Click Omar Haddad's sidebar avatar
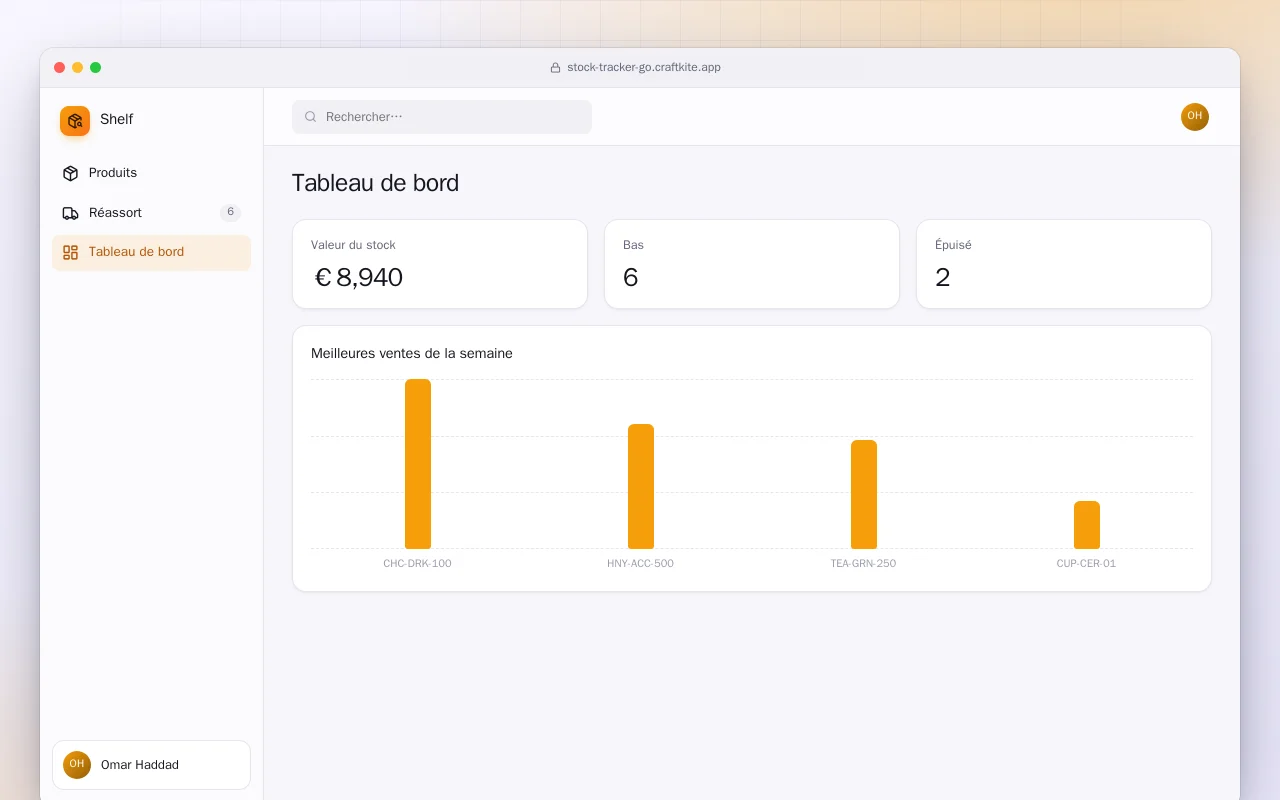This screenshot has width=1280, height=800. click(x=77, y=765)
